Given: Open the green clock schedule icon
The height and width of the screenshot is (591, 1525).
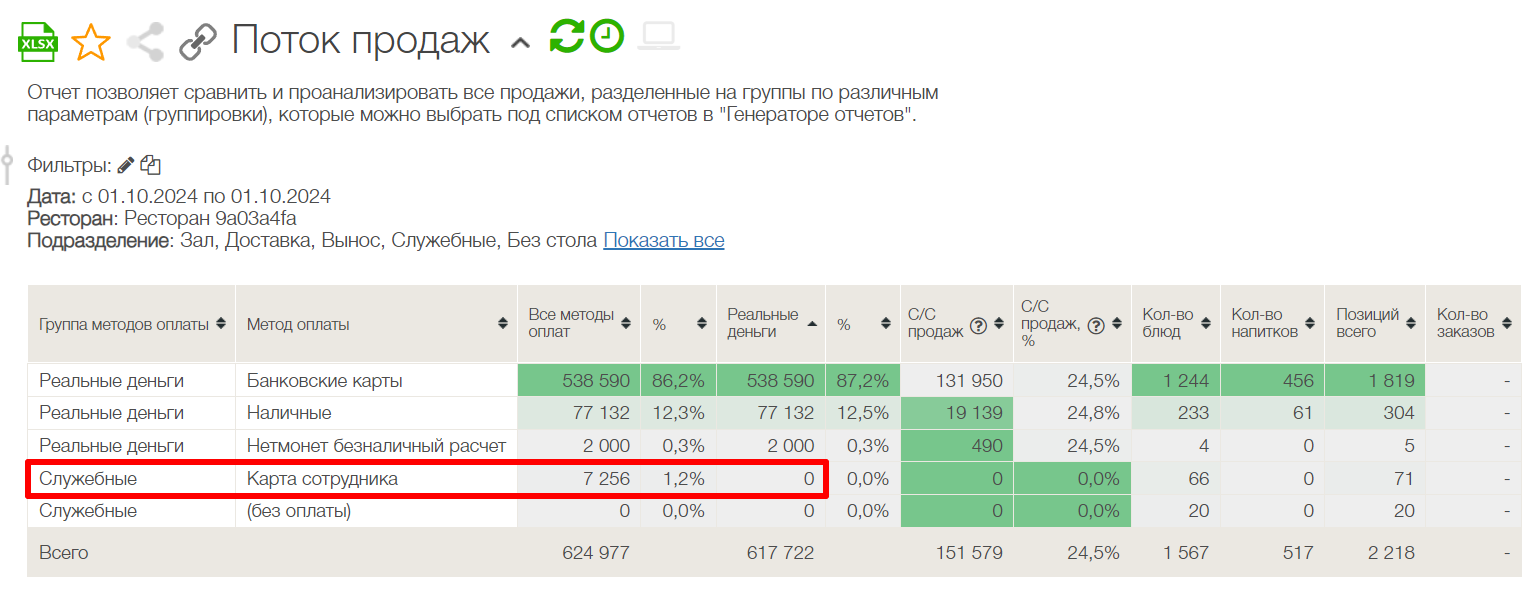Looking at the screenshot, I should coord(607,37).
